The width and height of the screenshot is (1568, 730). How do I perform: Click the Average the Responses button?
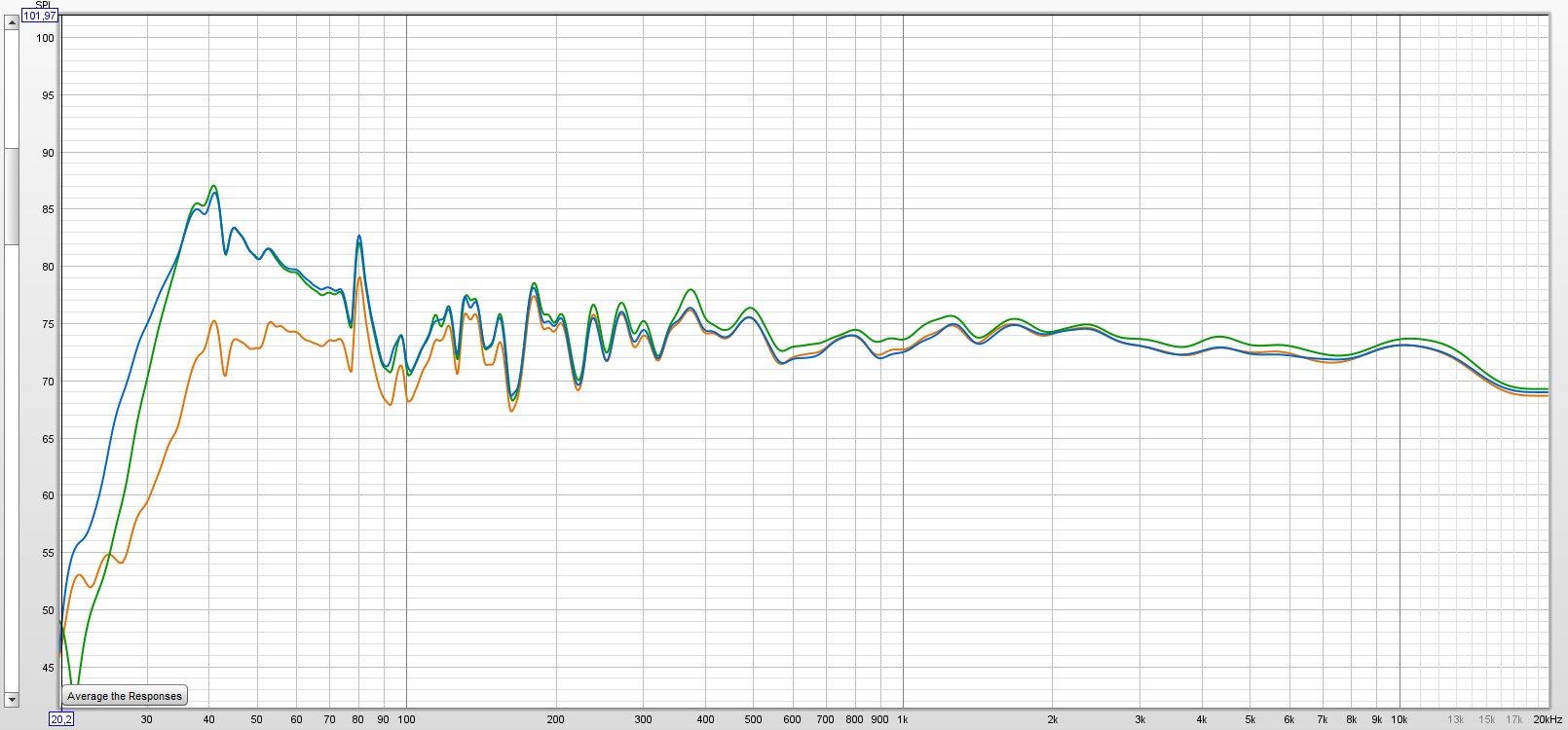click(125, 696)
